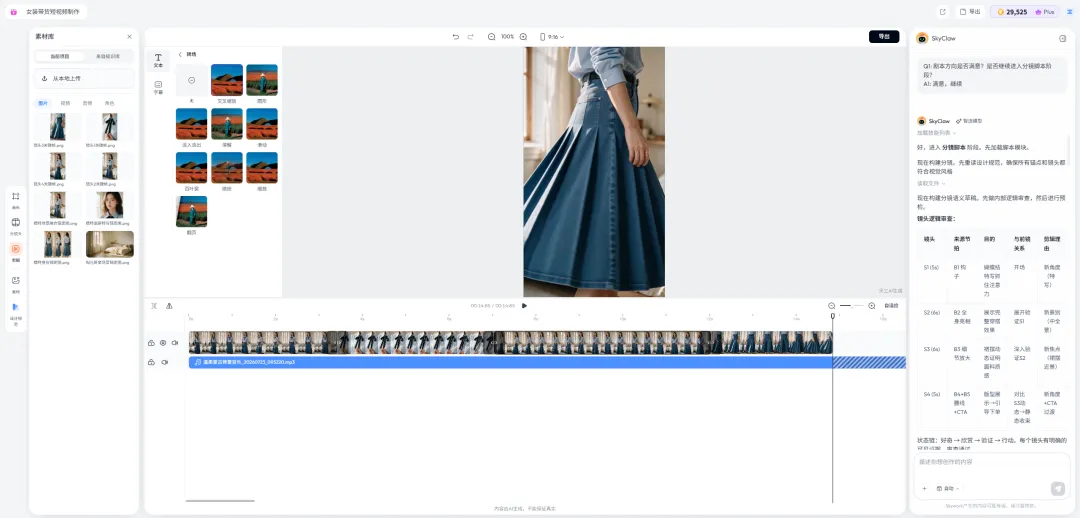Screen dimensions: 1080x518
Task: Switch to the 角色 asset tab
Action: pyautogui.click(x=110, y=103)
